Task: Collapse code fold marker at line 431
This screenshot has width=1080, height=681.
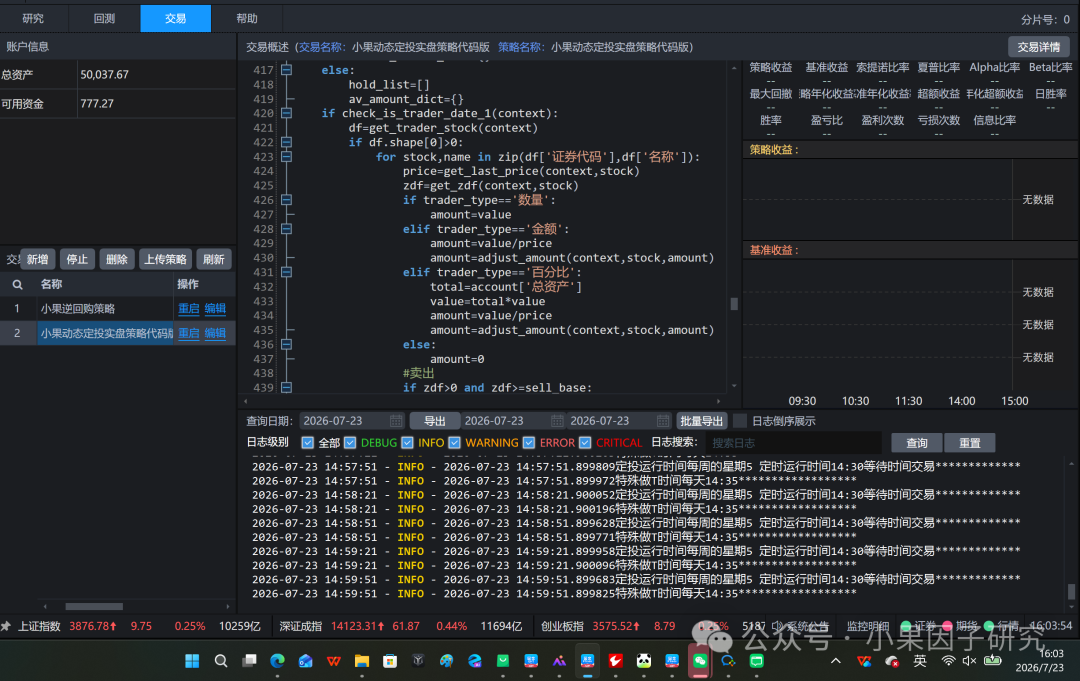Action: click(287, 272)
